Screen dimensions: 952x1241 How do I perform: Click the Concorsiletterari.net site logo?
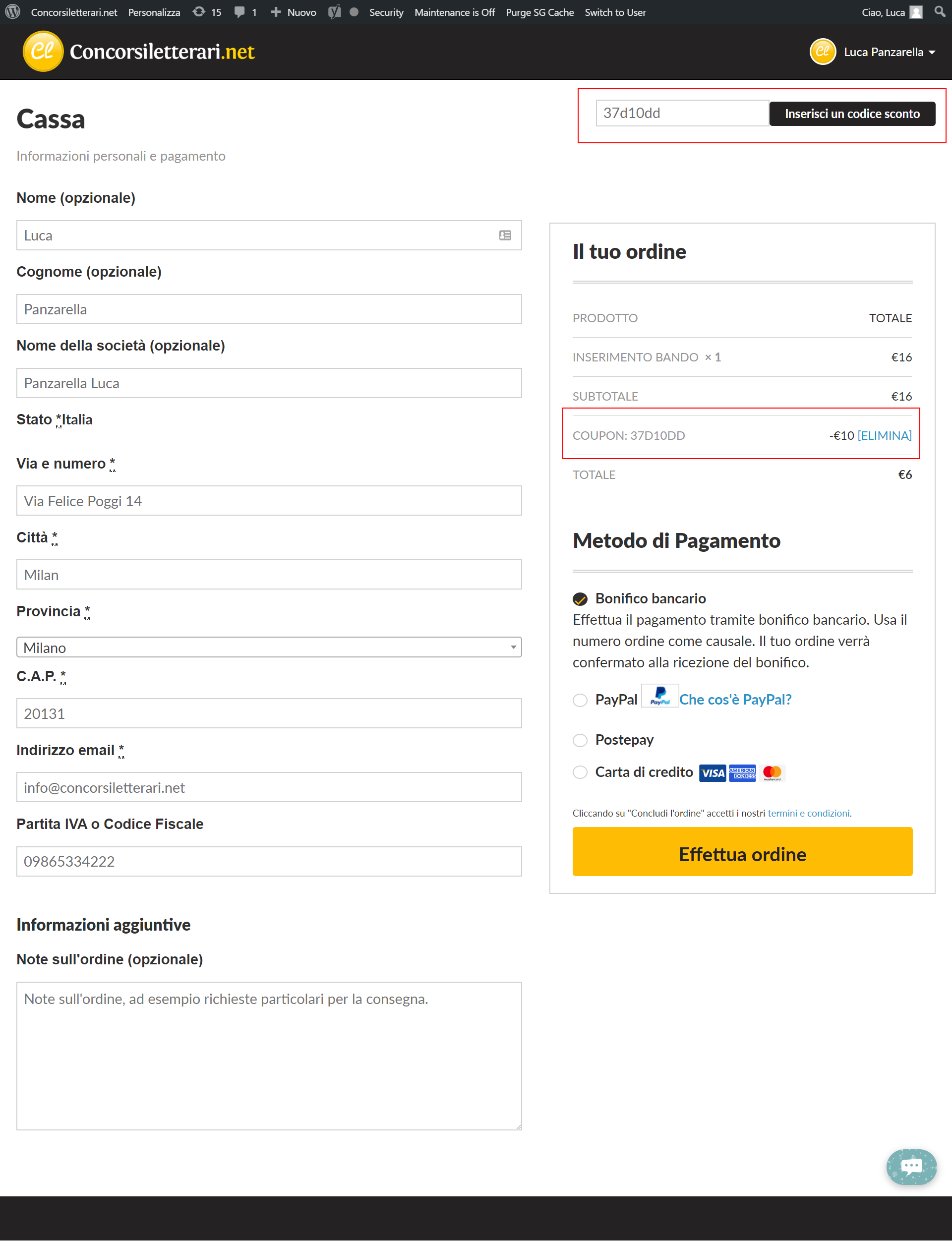point(139,52)
